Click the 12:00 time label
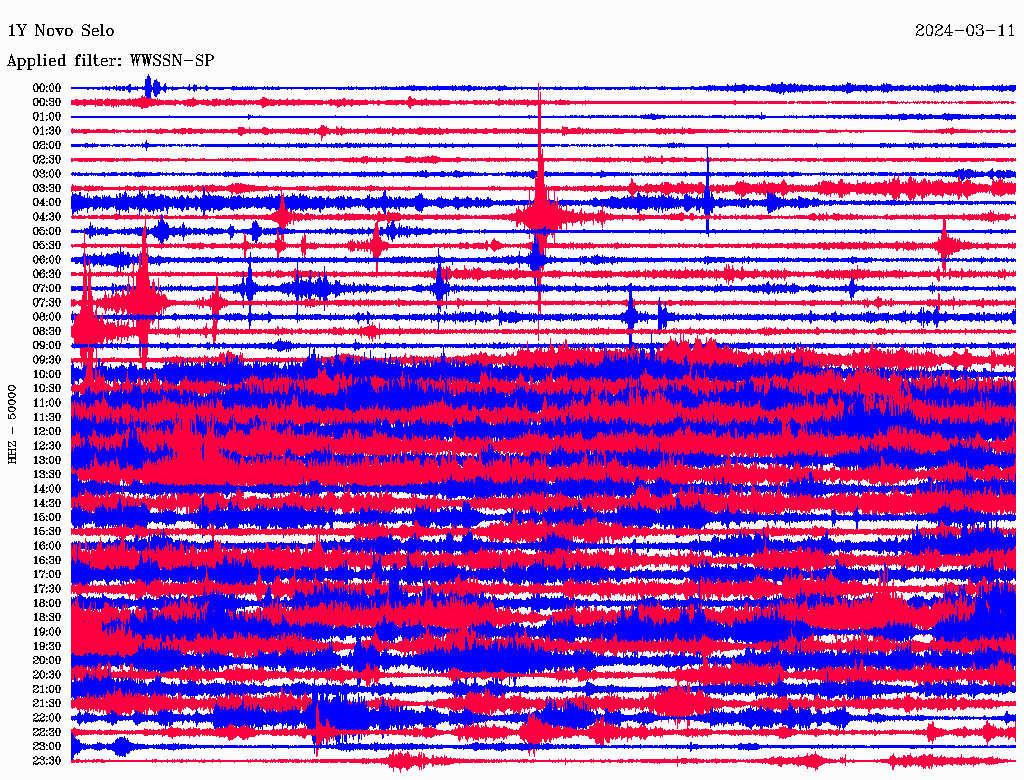 point(47,431)
